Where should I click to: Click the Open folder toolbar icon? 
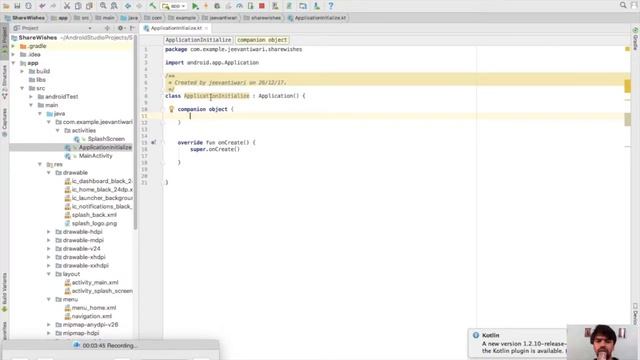pyautogui.click(x=6, y=6)
